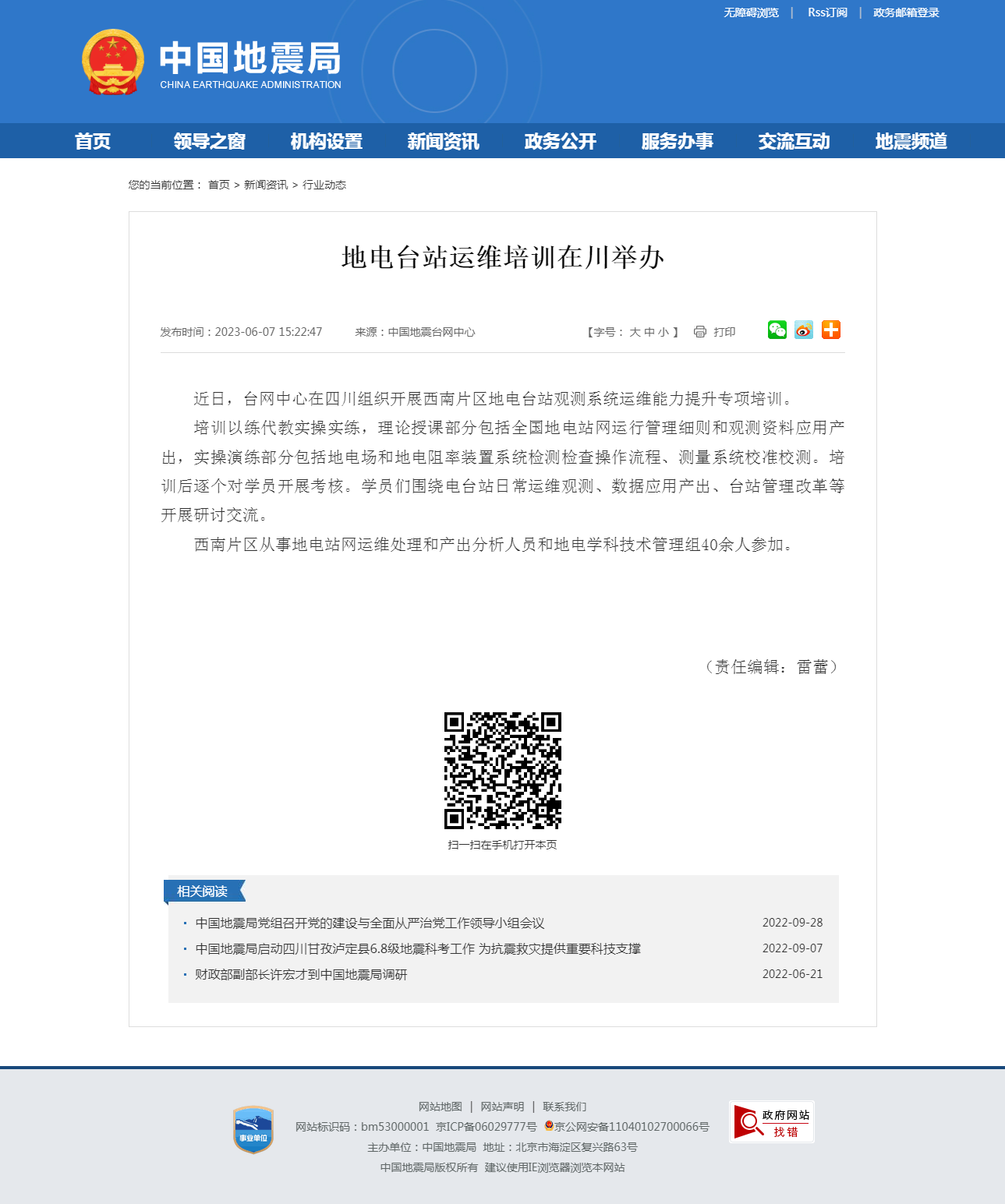Open 行业动态 in the breadcrumb trail
The width and height of the screenshot is (1005, 1204).
click(x=326, y=185)
